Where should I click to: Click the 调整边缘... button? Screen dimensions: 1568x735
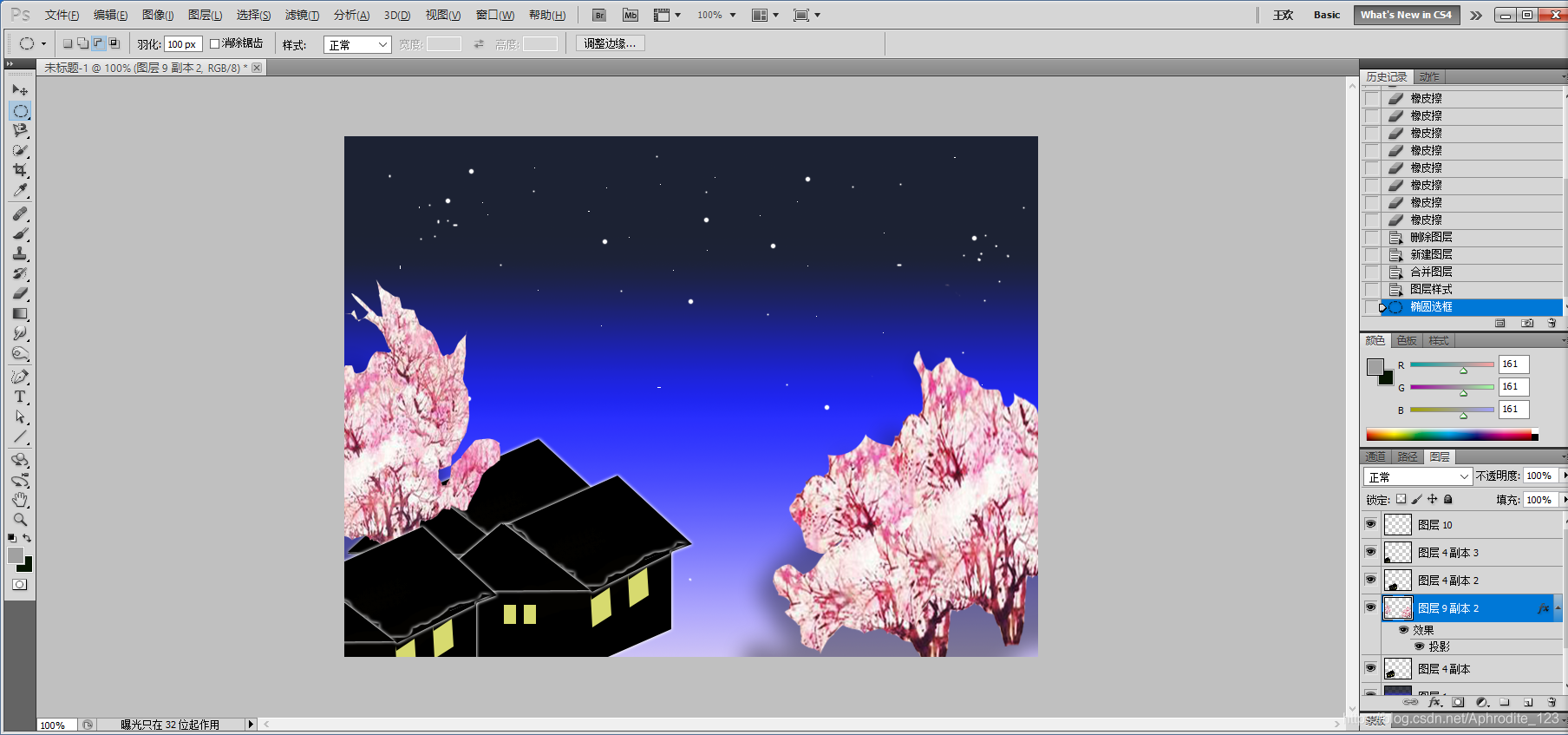coord(610,43)
